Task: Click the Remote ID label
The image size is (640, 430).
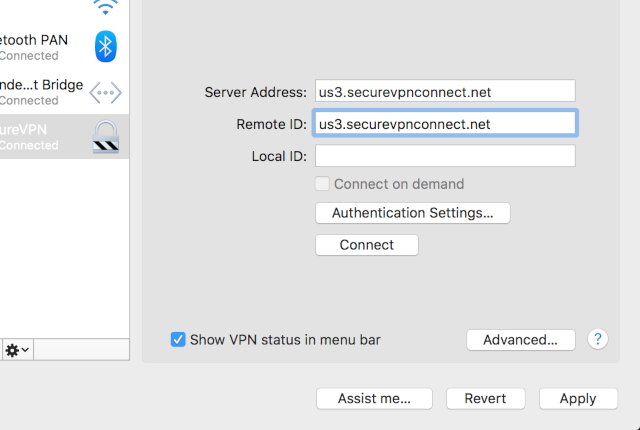Action: point(271,124)
